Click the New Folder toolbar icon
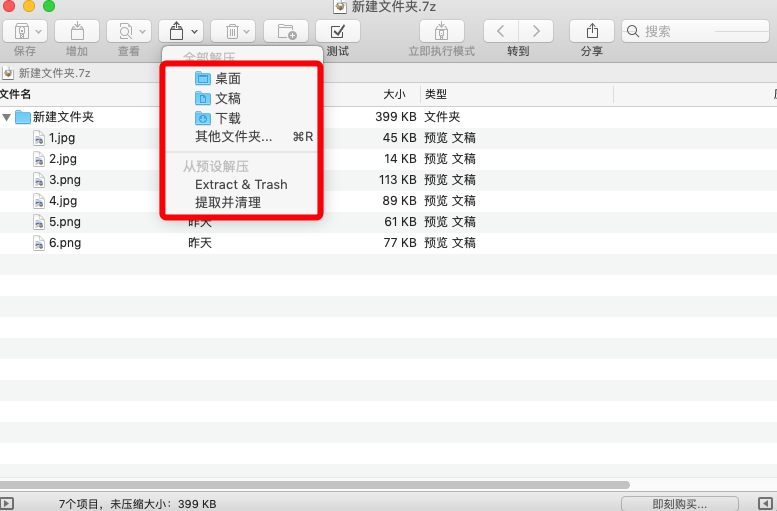This screenshot has width=777, height=511. tap(286, 31)
